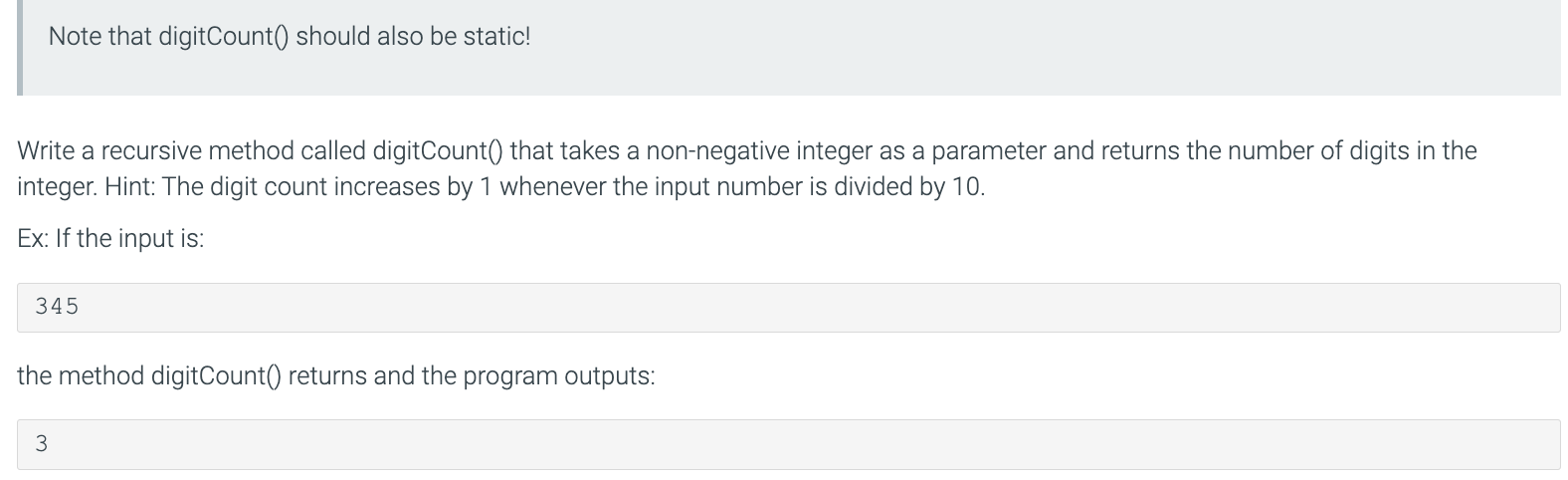Click the gray left border of the note block

(20, 48)
